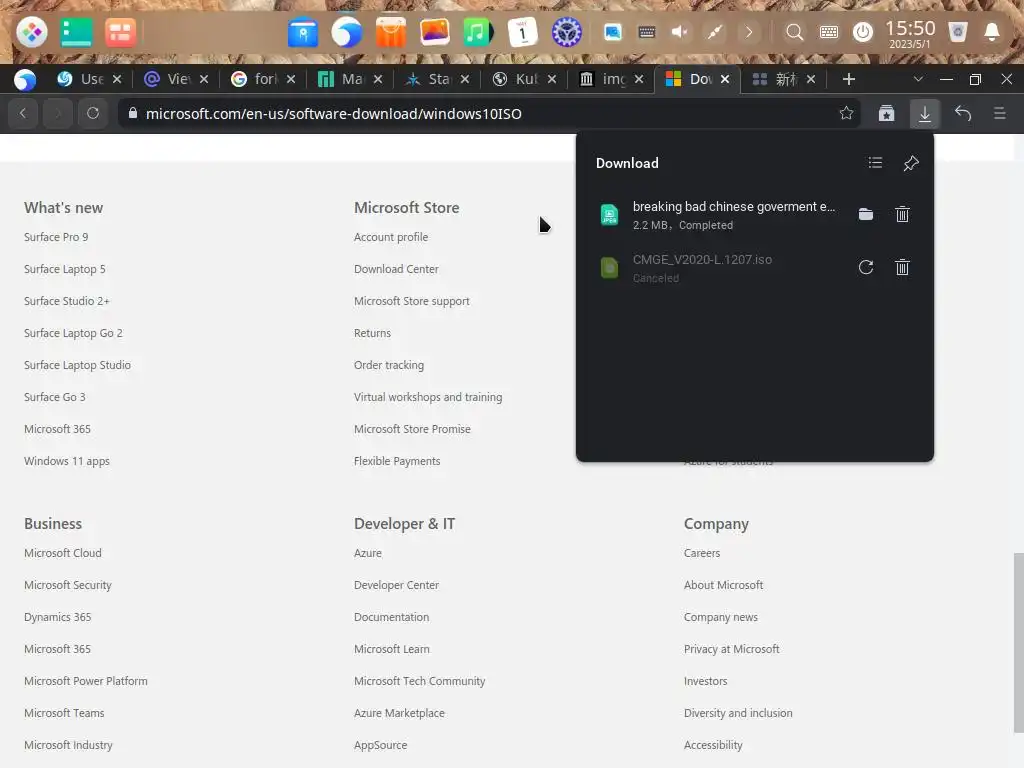This screenshot has height=768, width=1024.
Task: Open the Windows 11 apps link
Action: pyautogui.click(x=67, y=461)
